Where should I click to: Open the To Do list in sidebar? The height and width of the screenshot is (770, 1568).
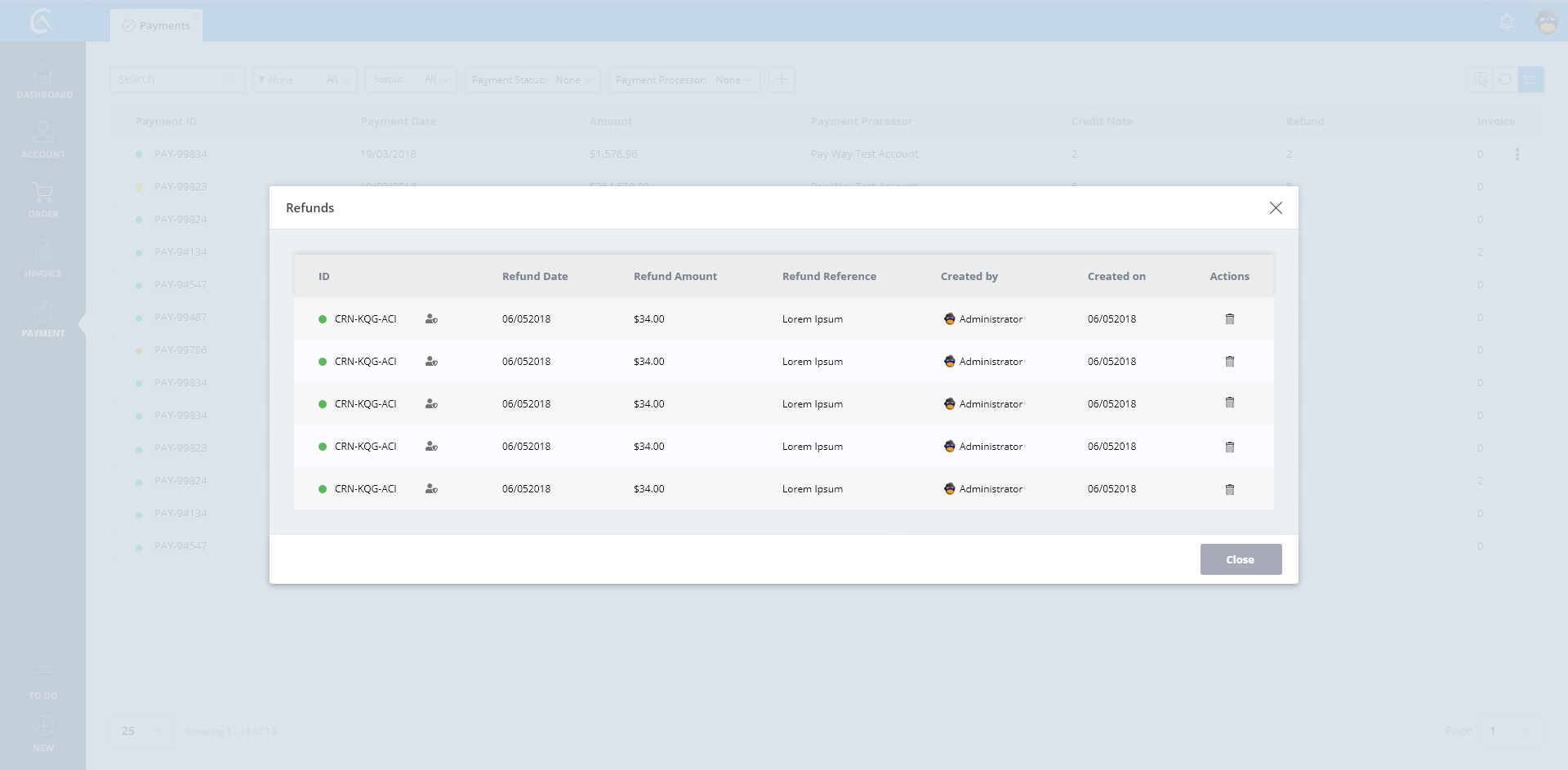[x=43, y=681]
